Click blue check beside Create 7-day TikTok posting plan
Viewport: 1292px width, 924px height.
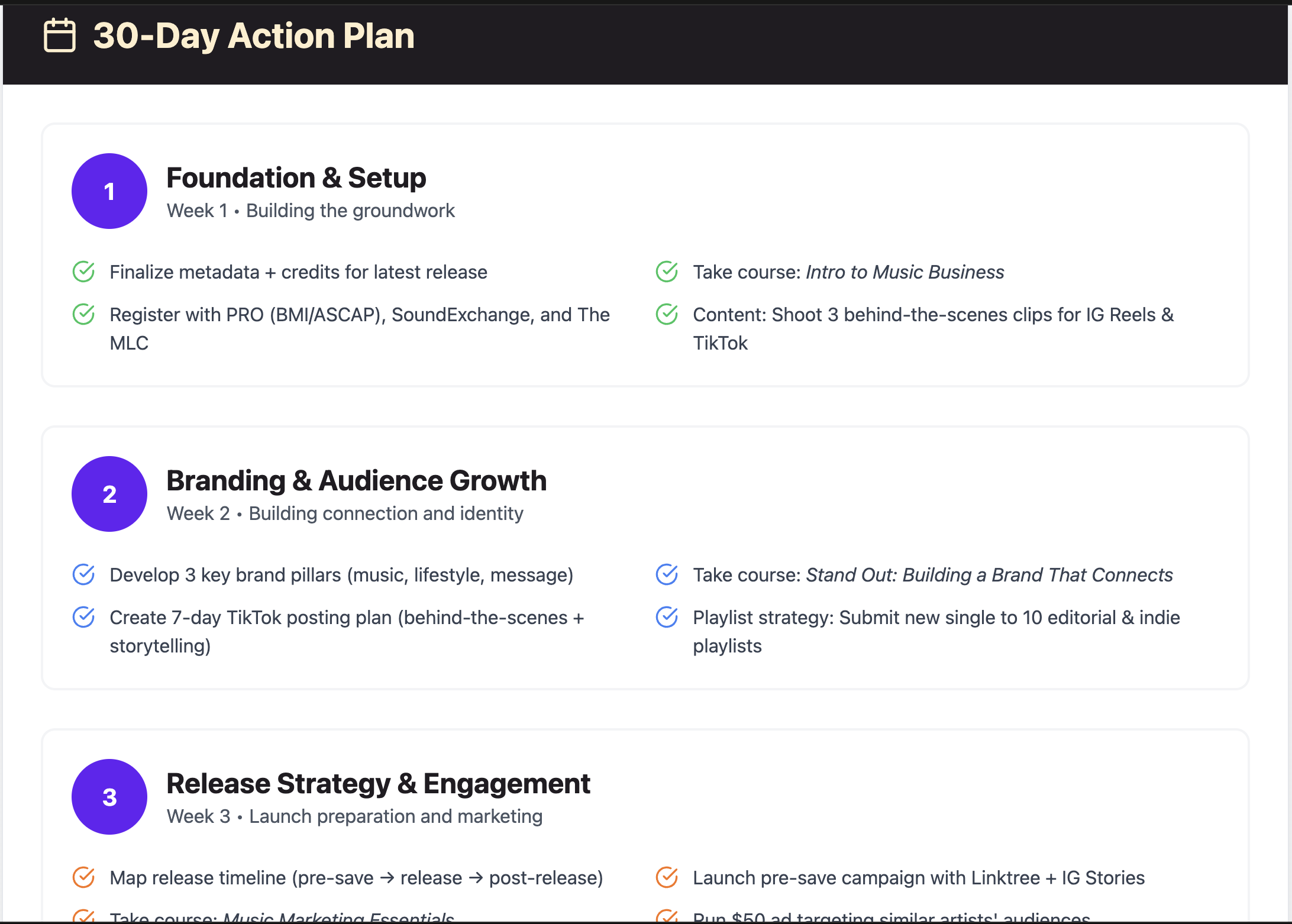click(83, 618)
